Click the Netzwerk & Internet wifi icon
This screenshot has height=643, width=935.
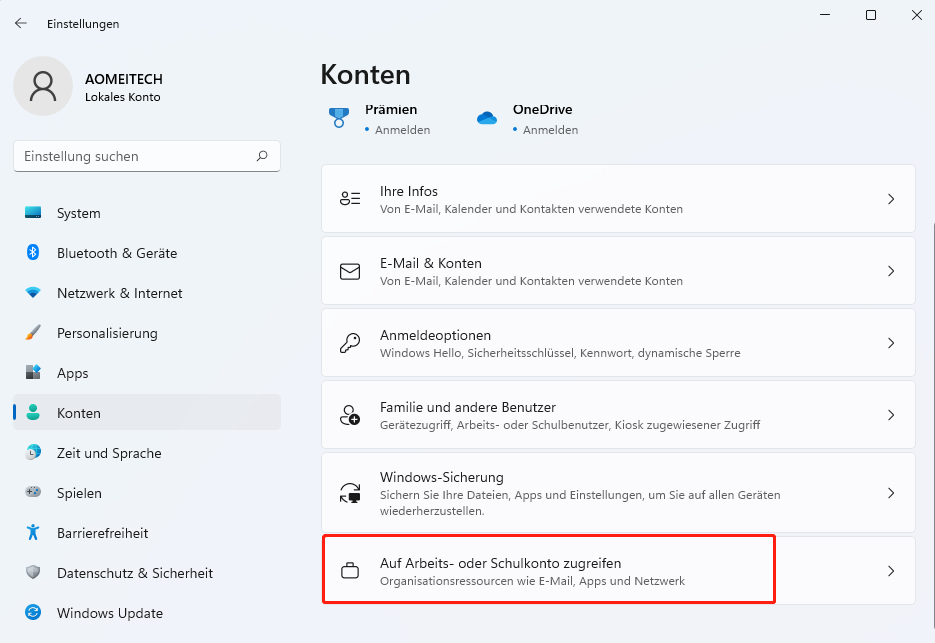[33, 293]
